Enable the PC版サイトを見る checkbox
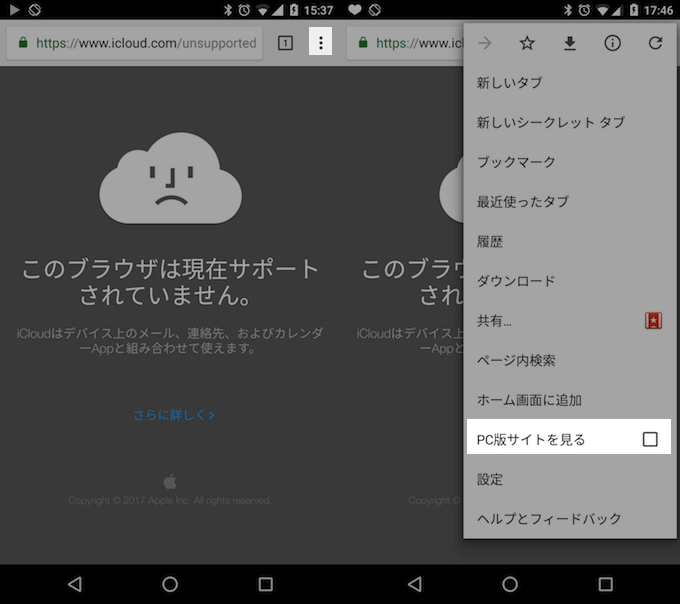 (x=650, y=439)
